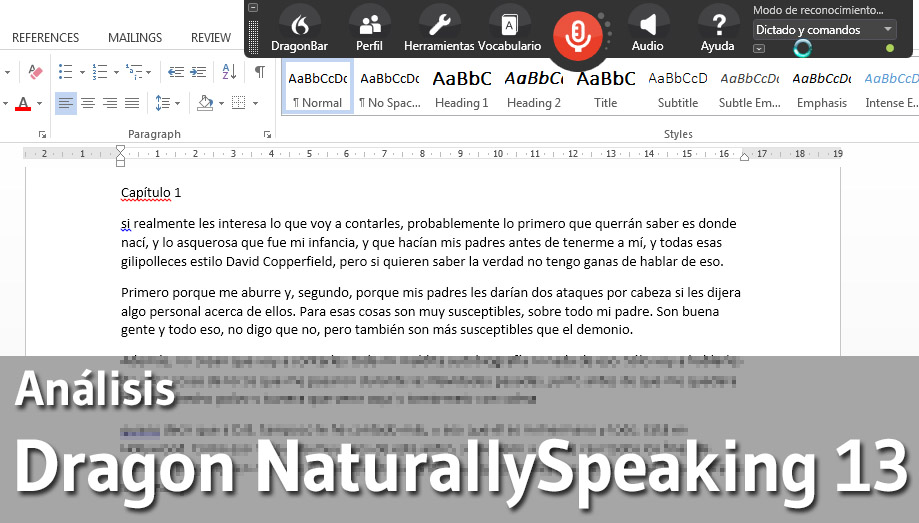This screenshot has width=919, height=523.
Task: Open the bullet library dropdown arrow
Action: tap(82, 73)
